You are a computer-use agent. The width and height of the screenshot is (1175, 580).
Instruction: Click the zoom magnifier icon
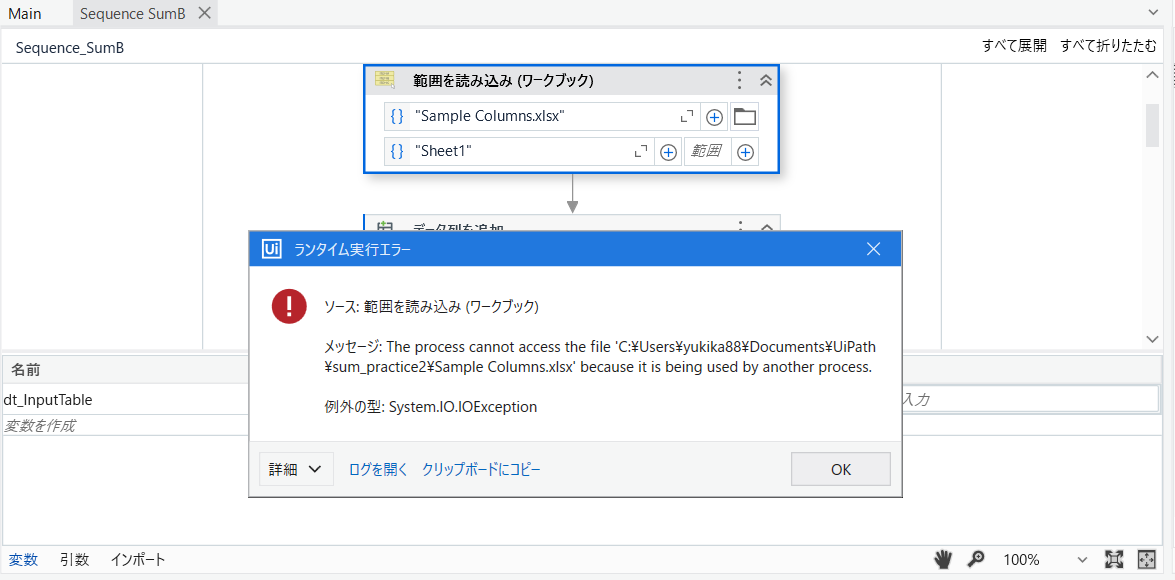[x=975, y=559]
